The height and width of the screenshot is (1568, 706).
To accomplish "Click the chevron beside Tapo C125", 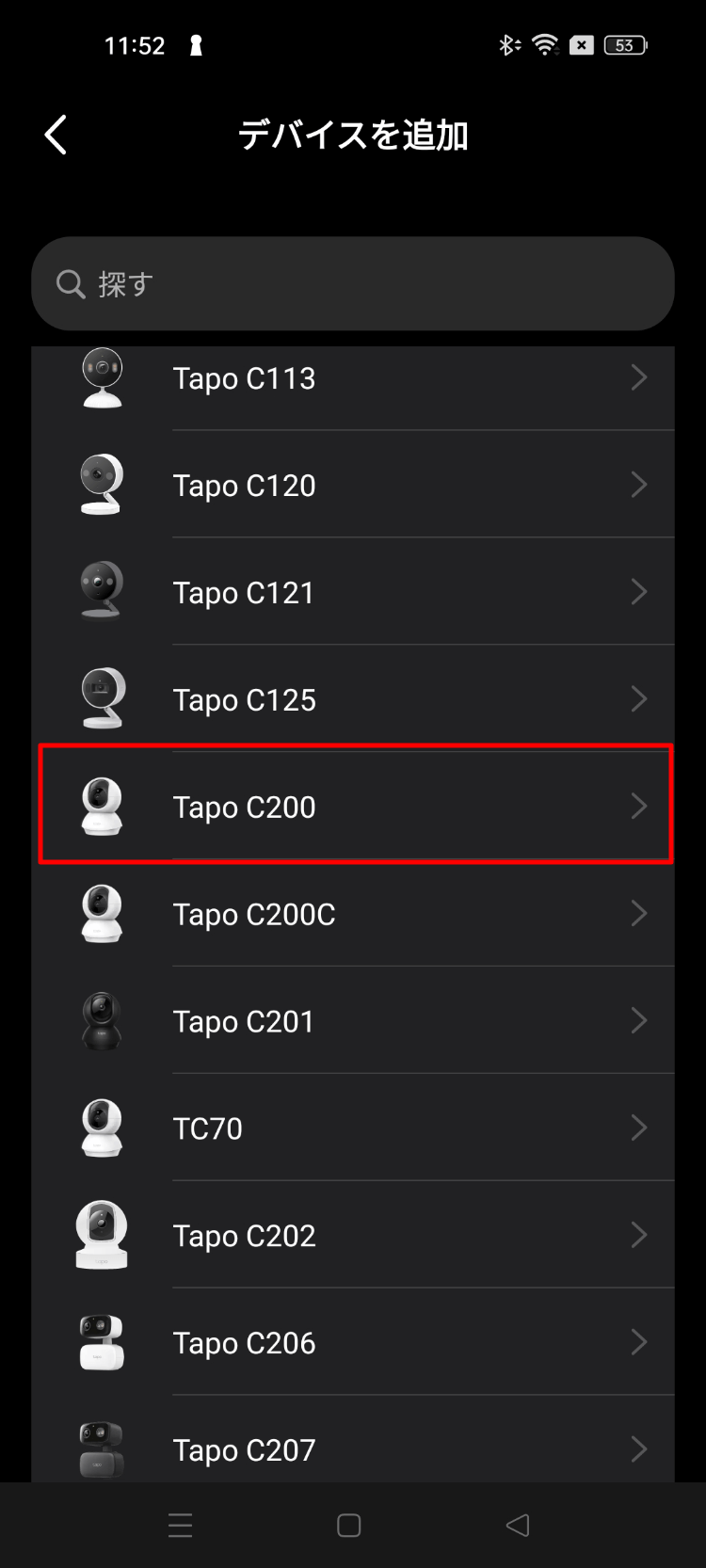I will (639, 699).
